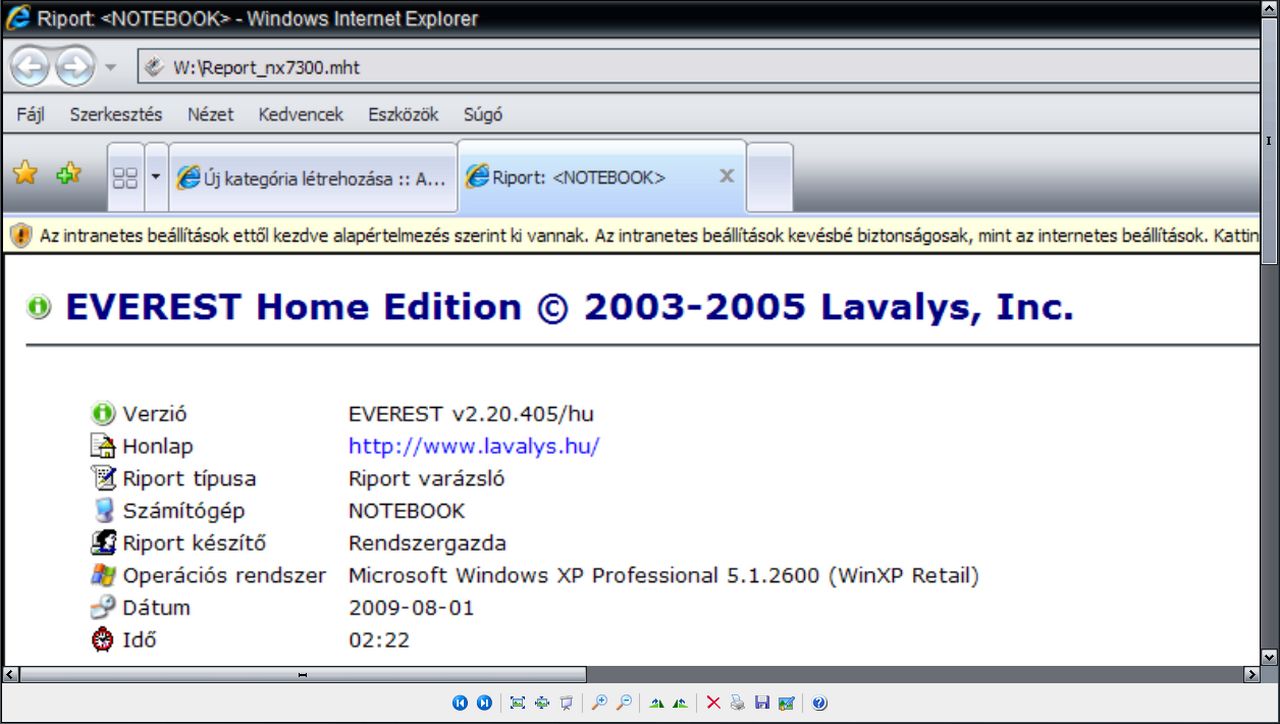The height and width of the screenshot is (724, 1280).
Task: Click the Dátum calendar icon
Action: point(103,607)
